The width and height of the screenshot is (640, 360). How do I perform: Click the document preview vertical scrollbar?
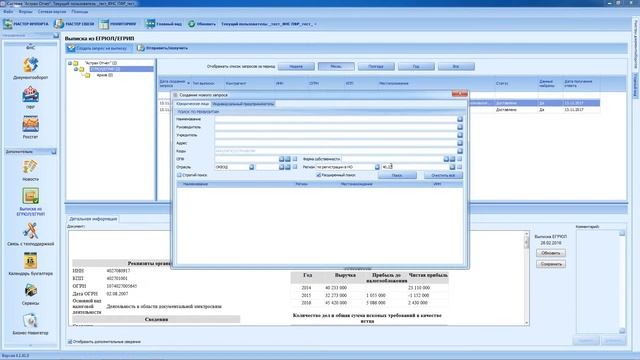pos(527,279)
